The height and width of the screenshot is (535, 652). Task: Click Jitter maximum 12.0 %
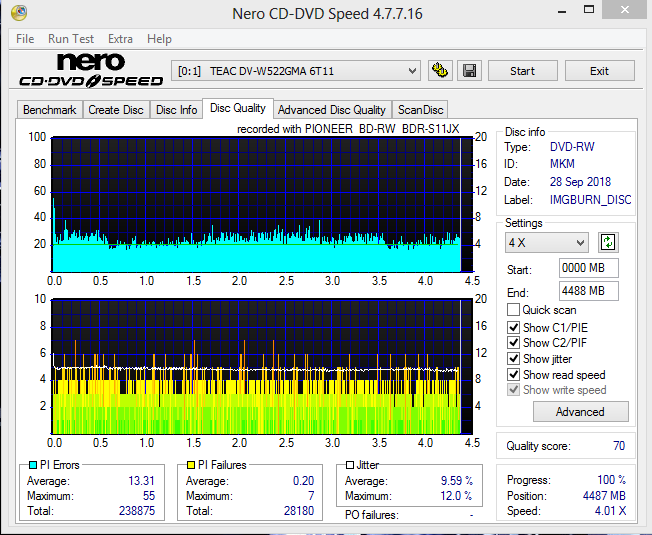coord(457,496)
